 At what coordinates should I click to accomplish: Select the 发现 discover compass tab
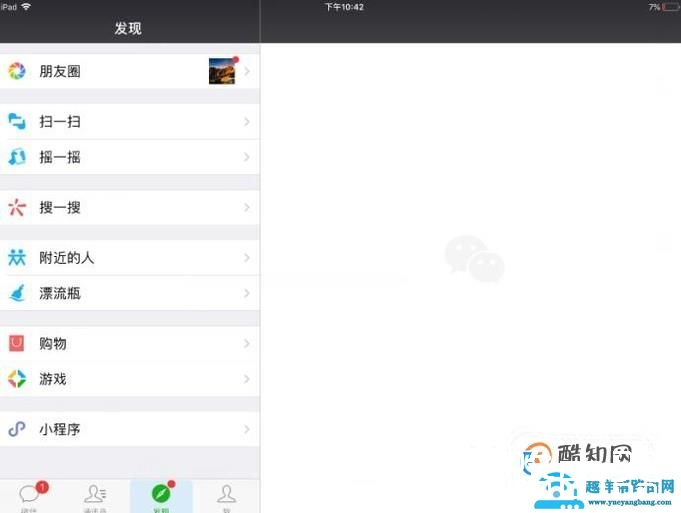click(162, 496)
